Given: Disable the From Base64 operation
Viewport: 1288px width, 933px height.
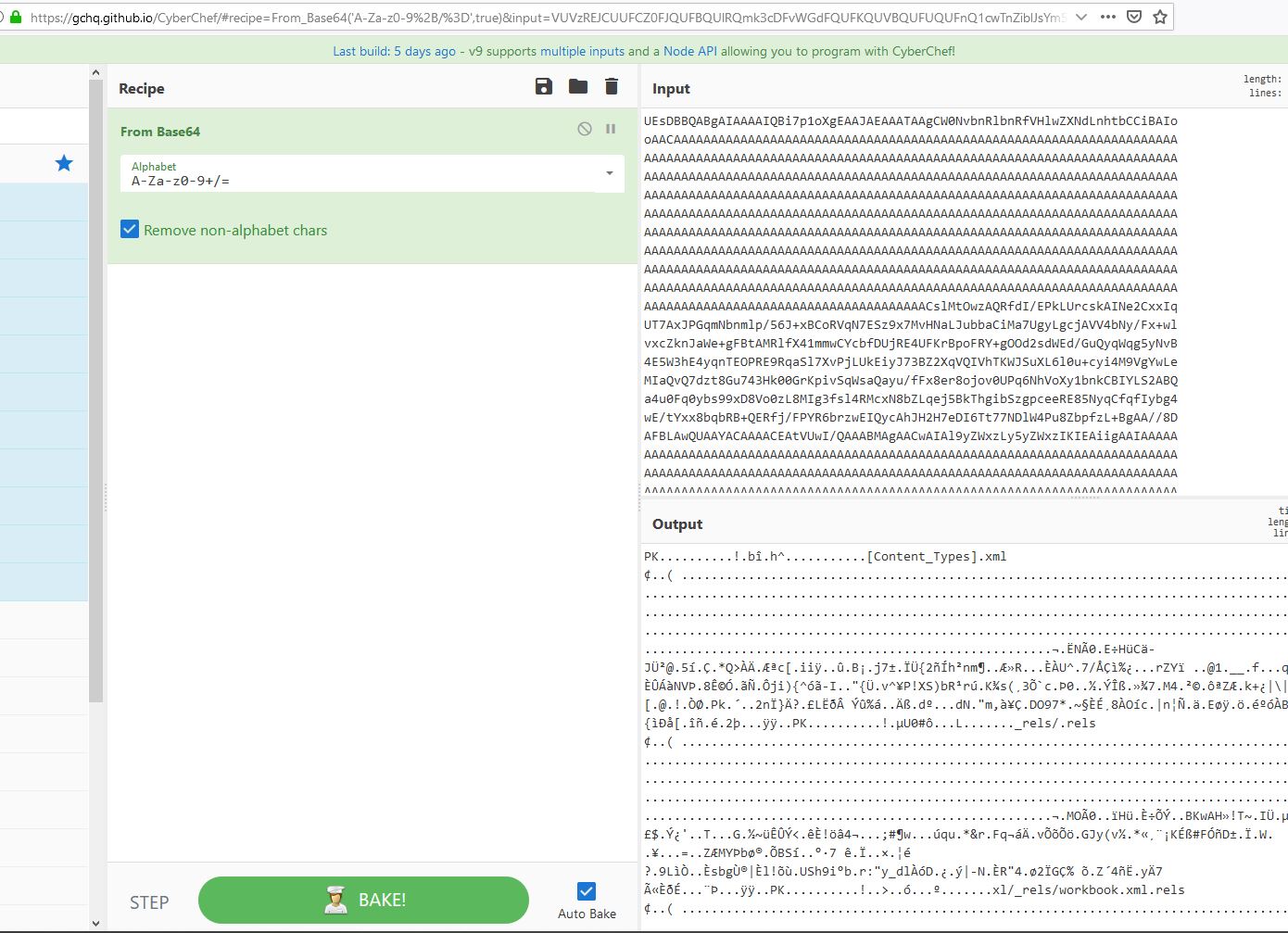Looking at the screenshot, I should [585, 129].
